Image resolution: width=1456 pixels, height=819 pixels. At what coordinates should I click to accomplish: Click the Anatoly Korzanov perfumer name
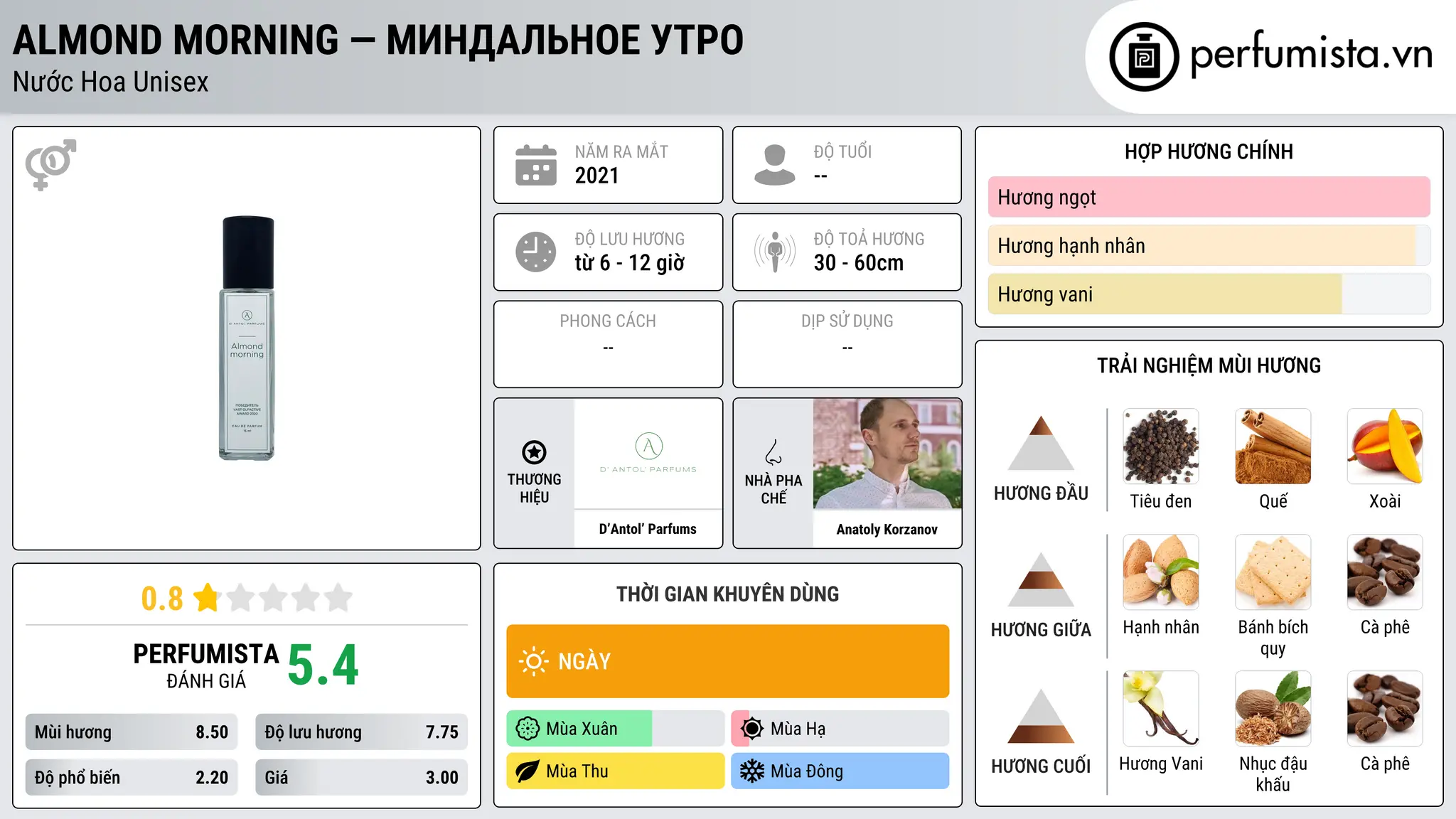(887, 529)
